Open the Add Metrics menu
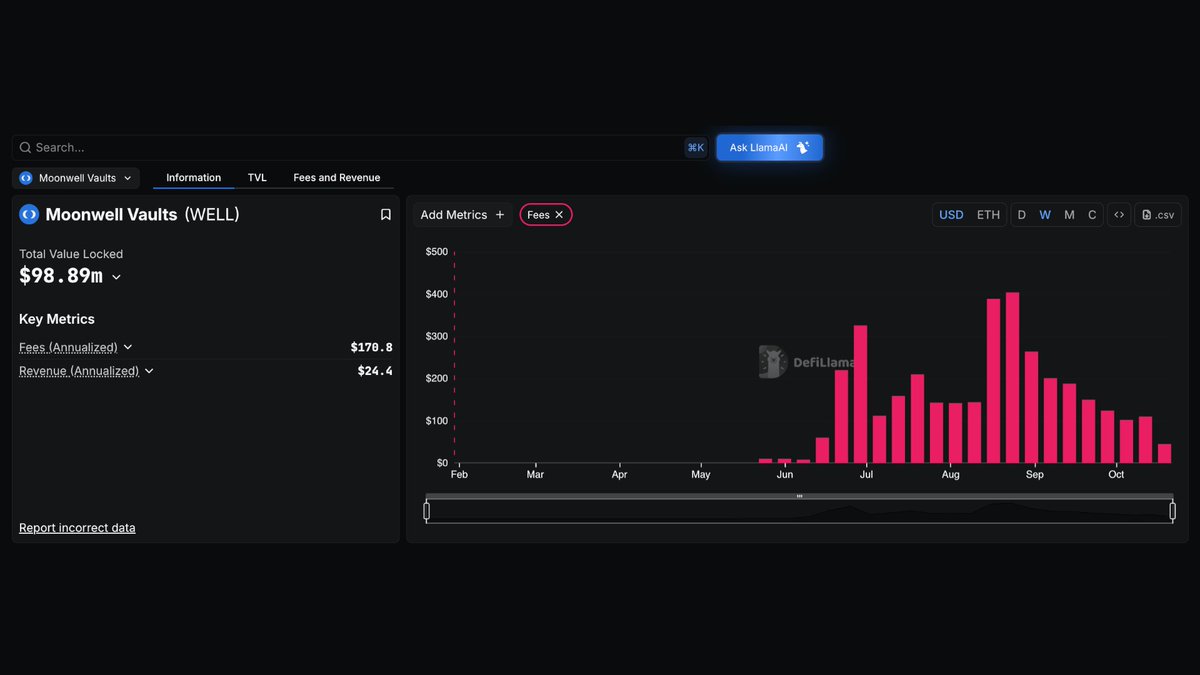Image resolution: width=1200 pixels, height=675 pixels. pyautogui.click(x=462, y=215)
